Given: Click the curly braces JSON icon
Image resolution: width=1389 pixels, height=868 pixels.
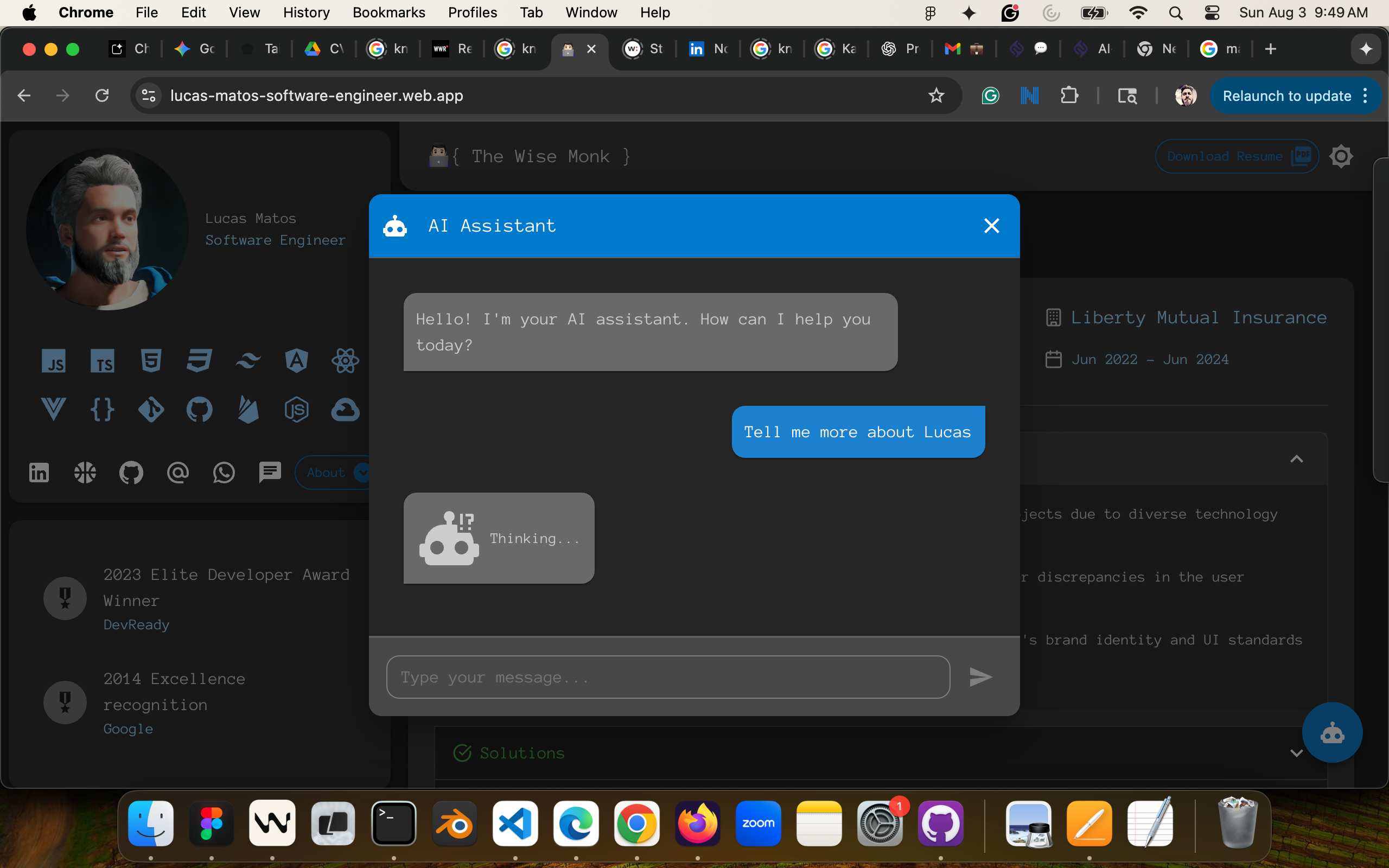Looking at the screenshot, I should coord(102,409).
